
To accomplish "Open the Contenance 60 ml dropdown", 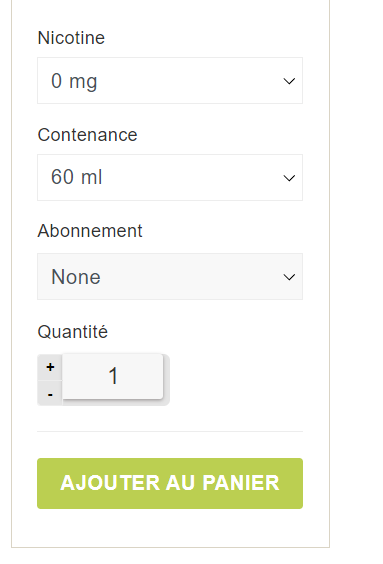I will coord(170,178).
